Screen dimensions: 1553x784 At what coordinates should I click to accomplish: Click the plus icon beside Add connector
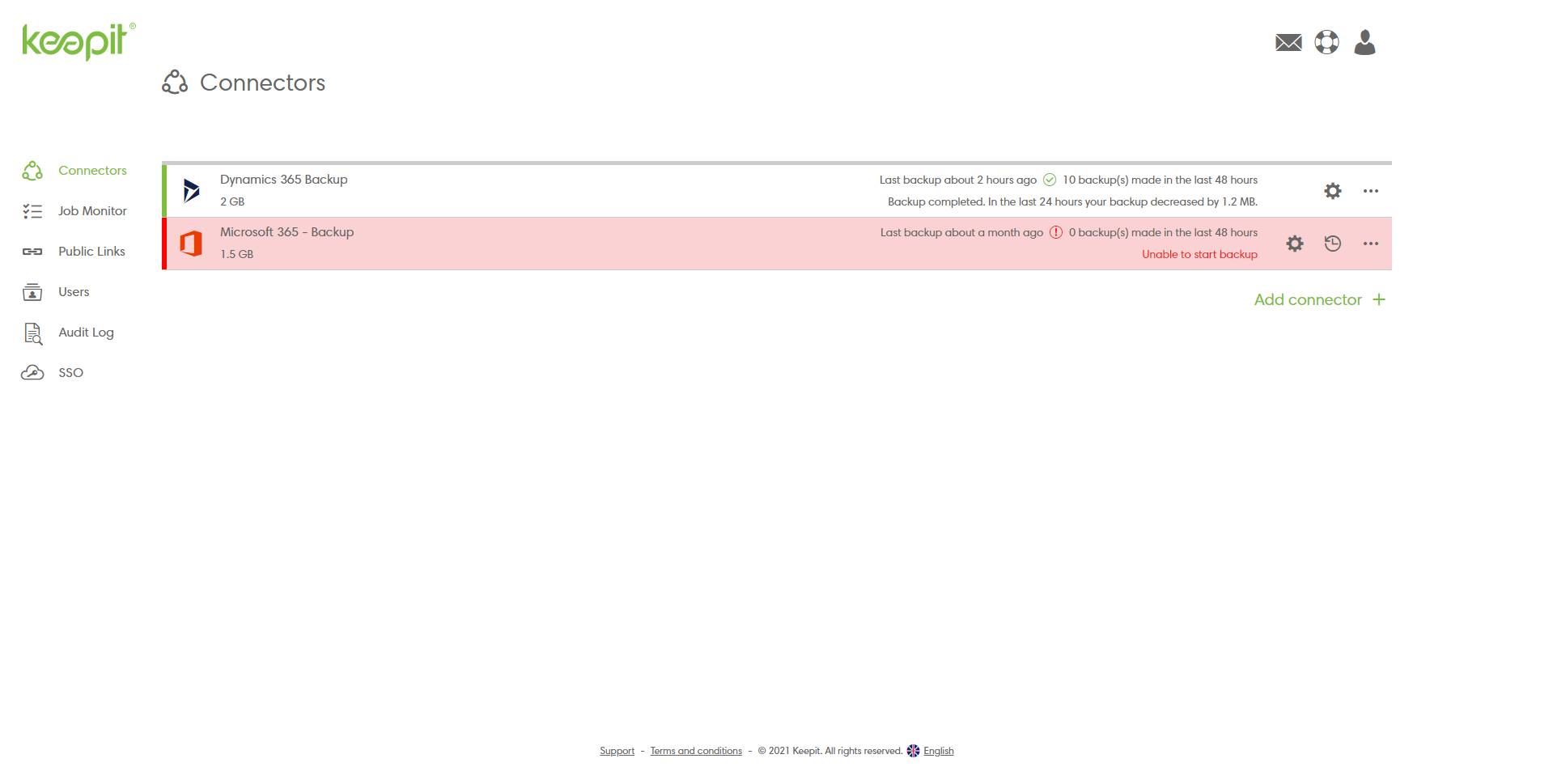click(1379, 299)
